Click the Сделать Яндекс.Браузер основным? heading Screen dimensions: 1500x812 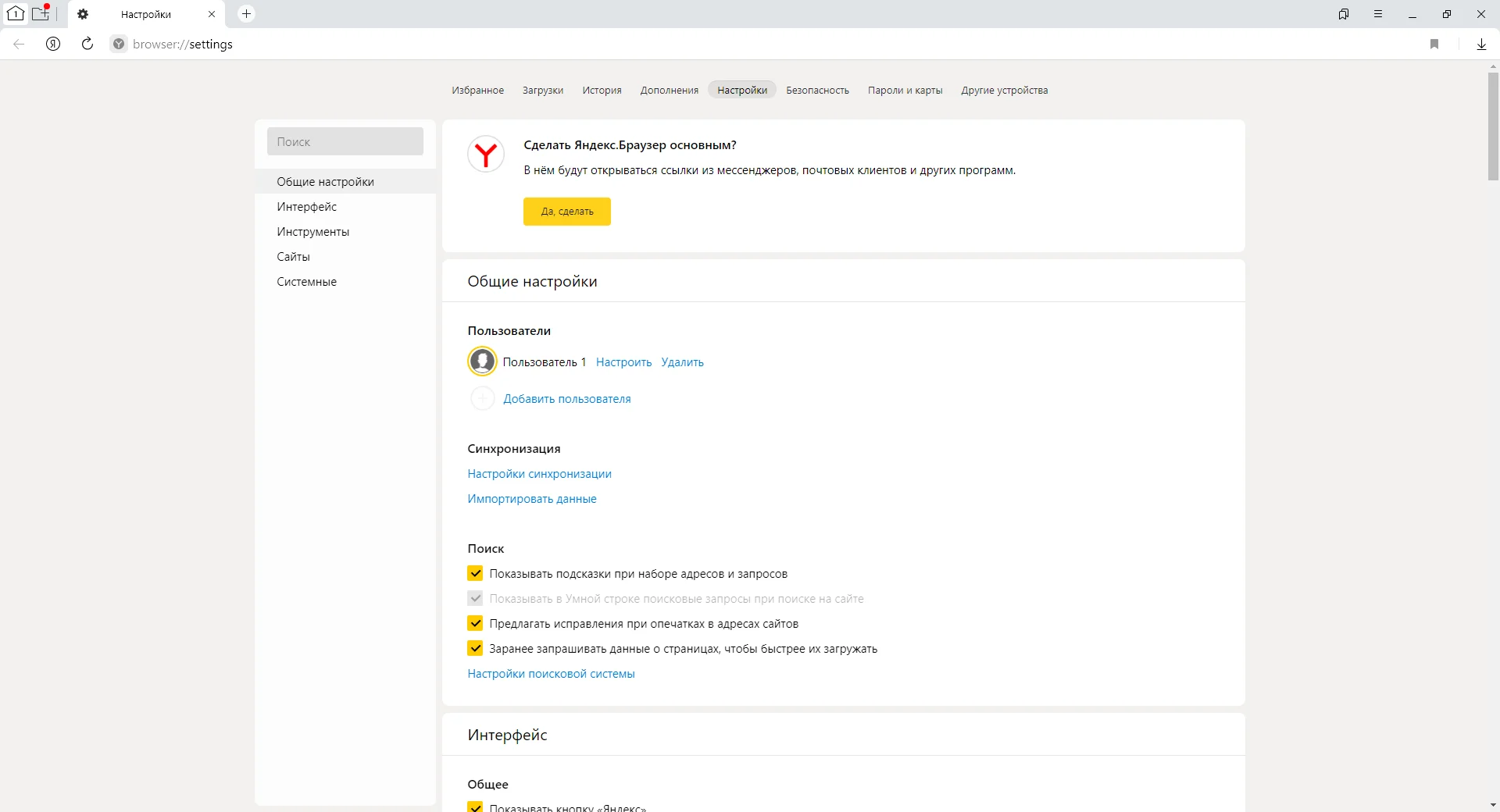(x=630, y=145)
